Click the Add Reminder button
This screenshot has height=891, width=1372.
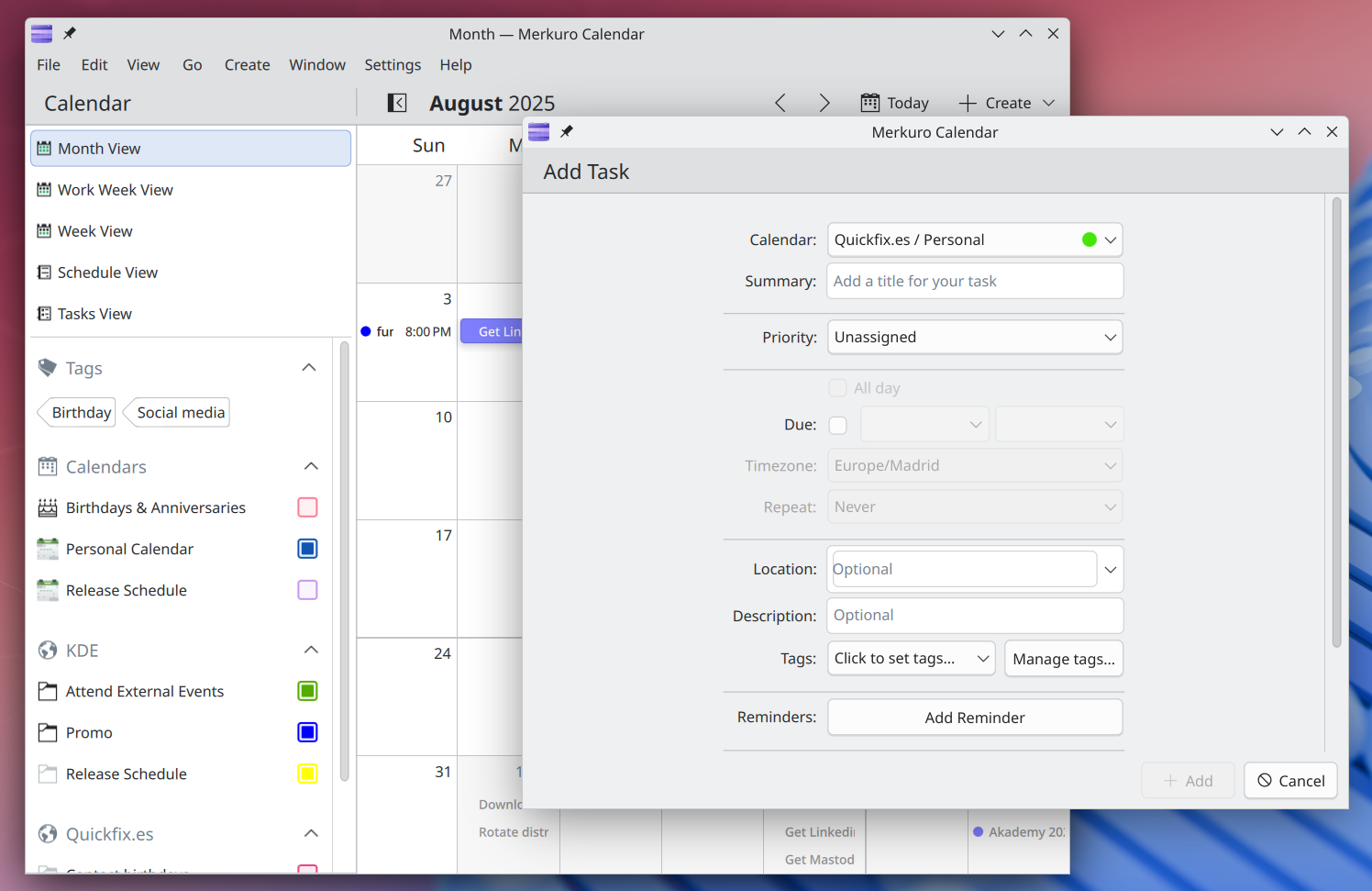pos(975,718)
